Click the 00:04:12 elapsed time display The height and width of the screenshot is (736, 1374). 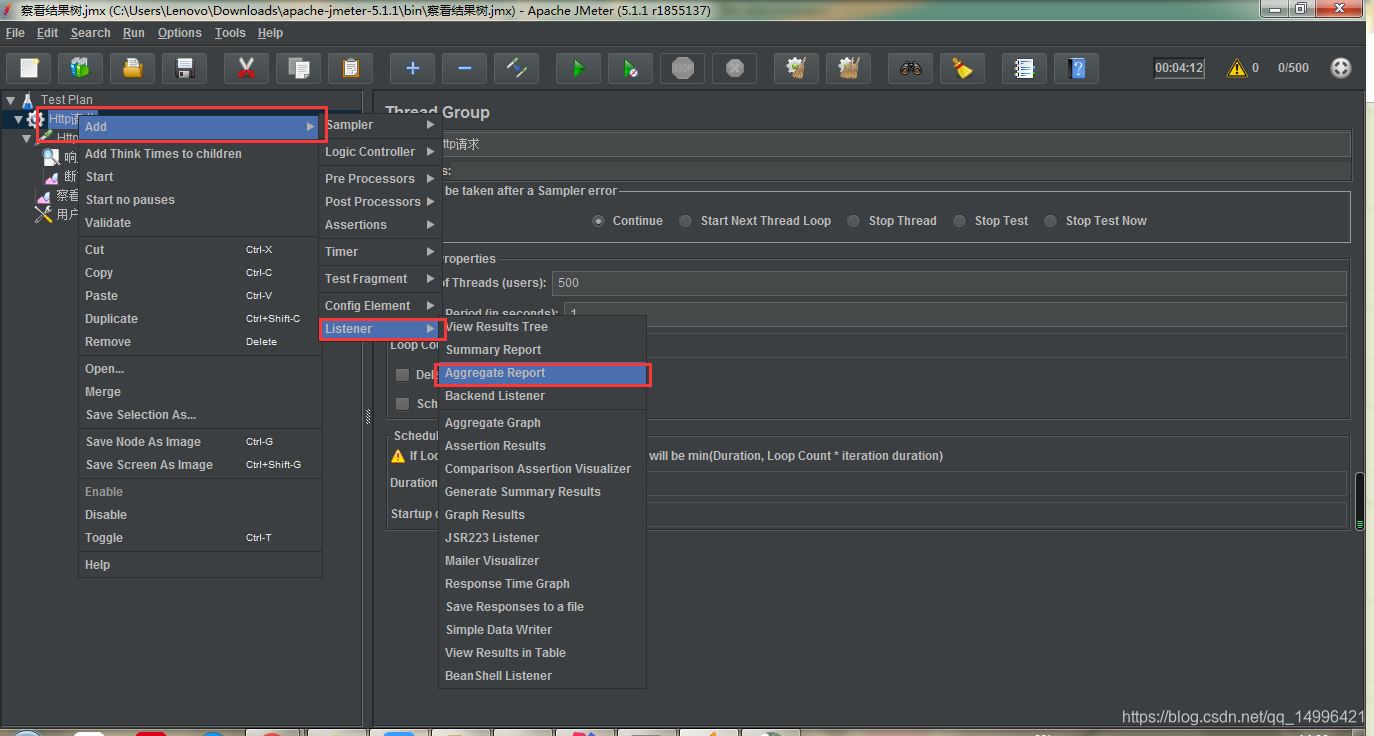pyautogui.click(x=1179, y=68)
